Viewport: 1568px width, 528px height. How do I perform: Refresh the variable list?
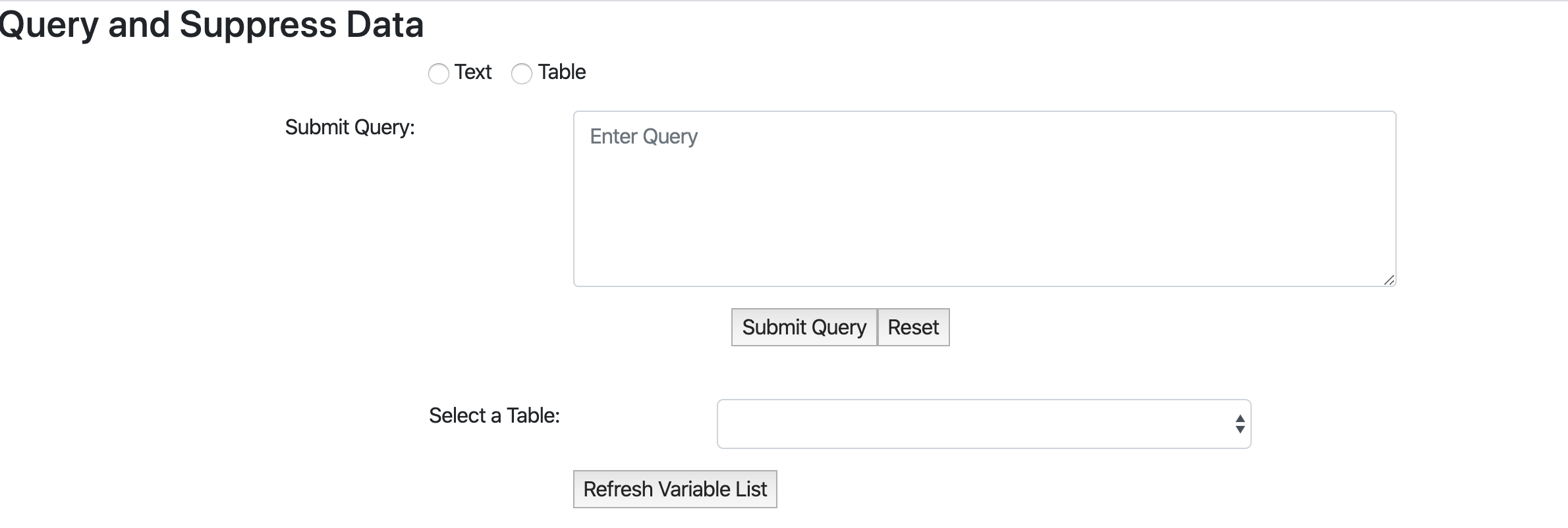tap(675, 489)
